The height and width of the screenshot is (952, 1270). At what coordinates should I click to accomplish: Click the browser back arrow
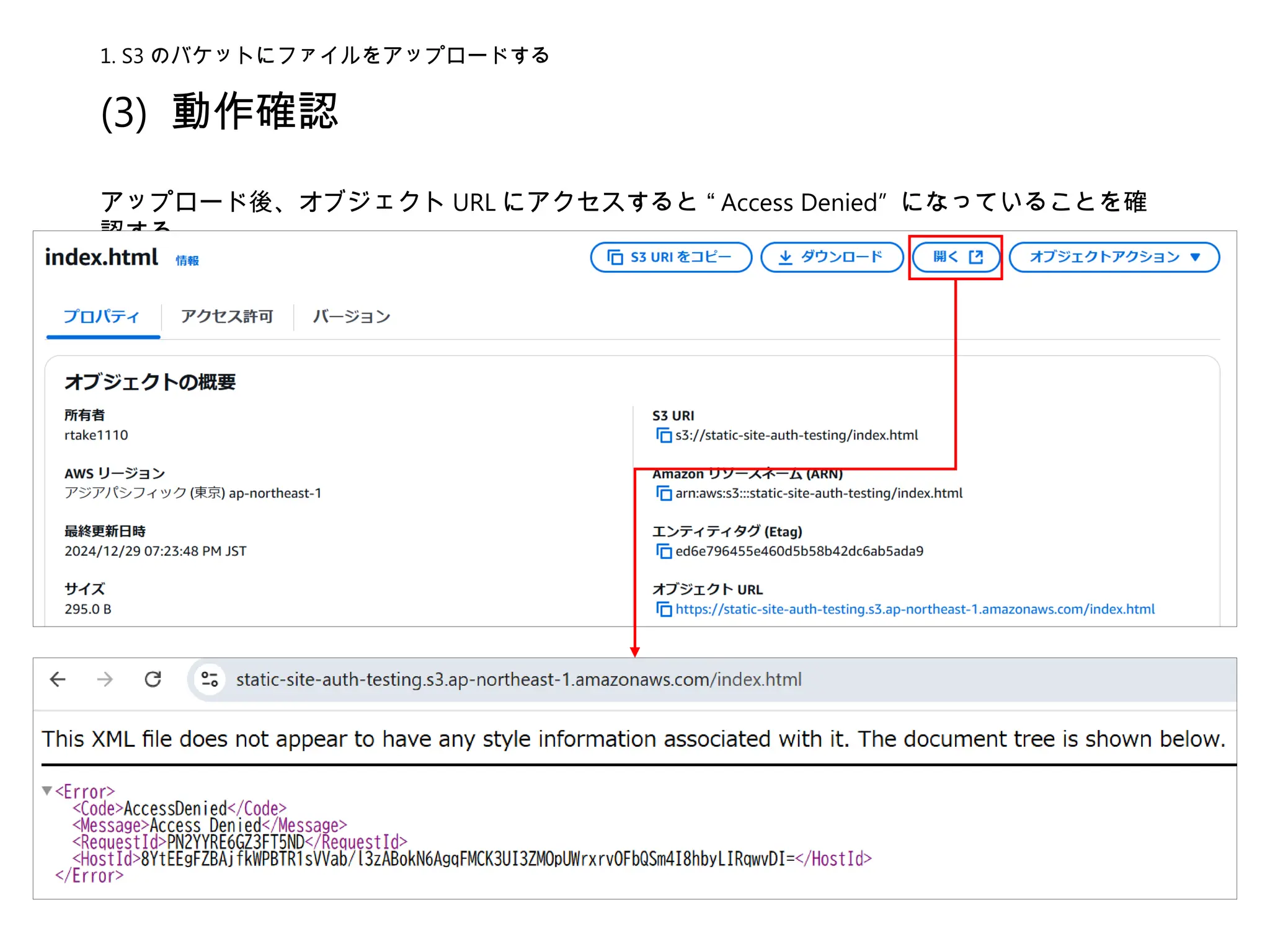click(x=58, y=680)
